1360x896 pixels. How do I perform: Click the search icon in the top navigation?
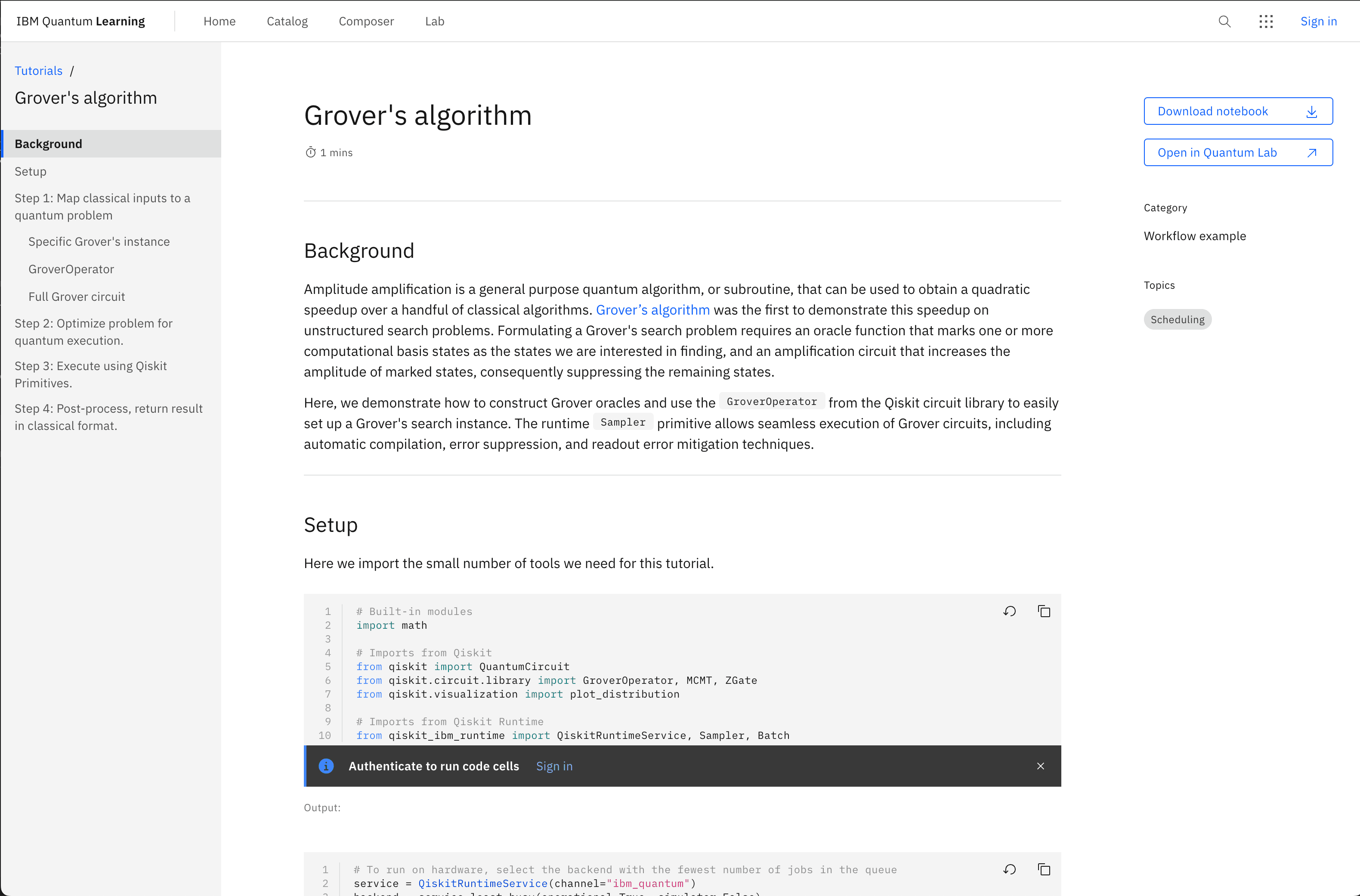tap(1224, 21)
